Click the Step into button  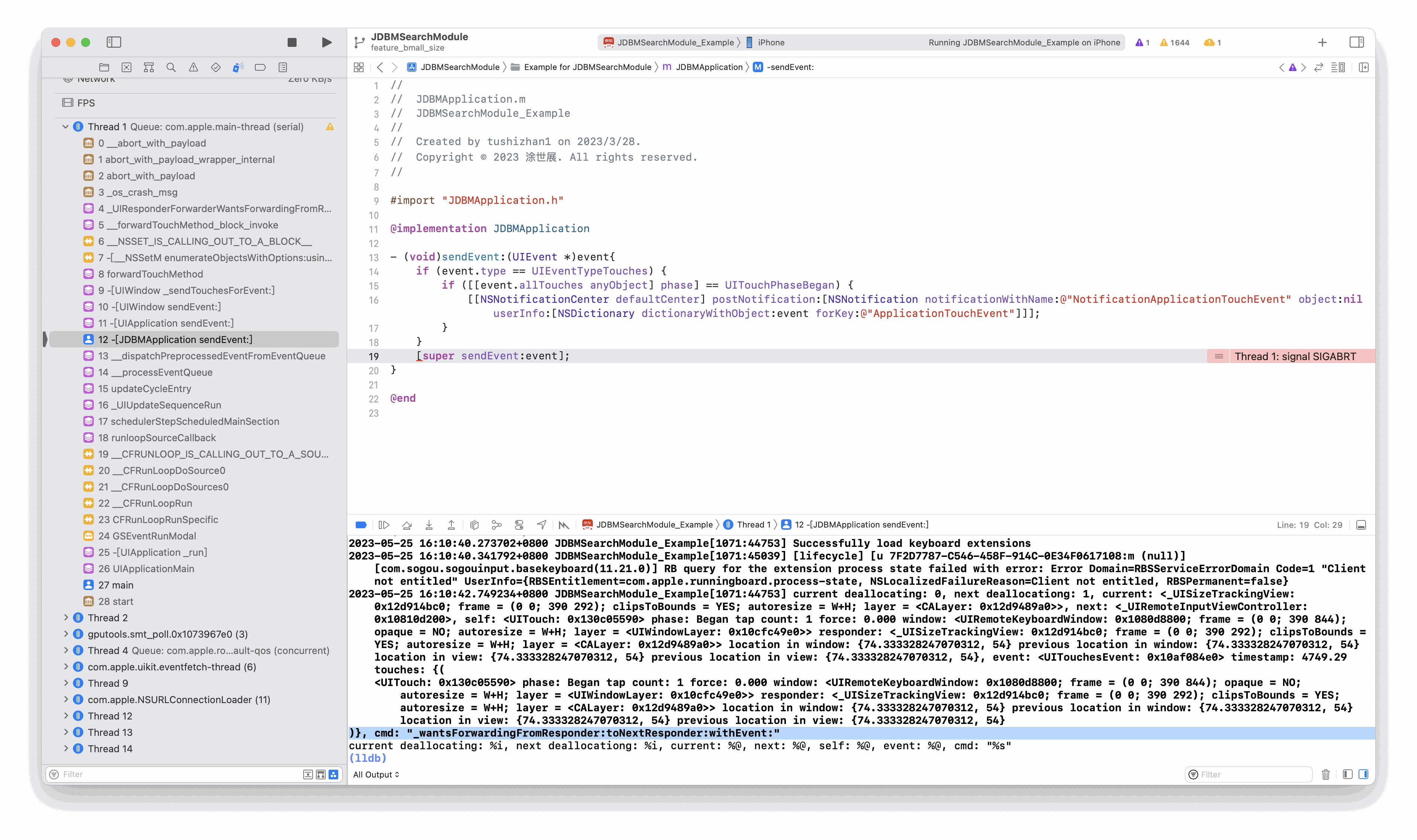tap(429, 525)
